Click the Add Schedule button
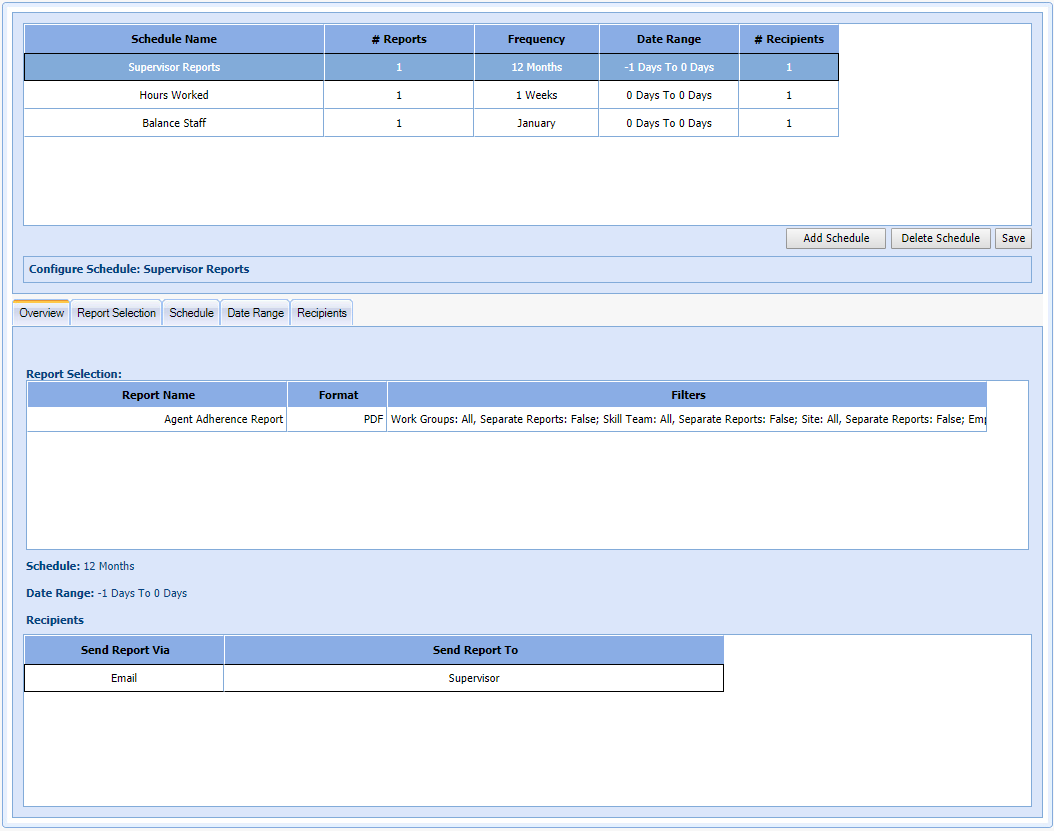1054x831 pixels. [836, 238]
